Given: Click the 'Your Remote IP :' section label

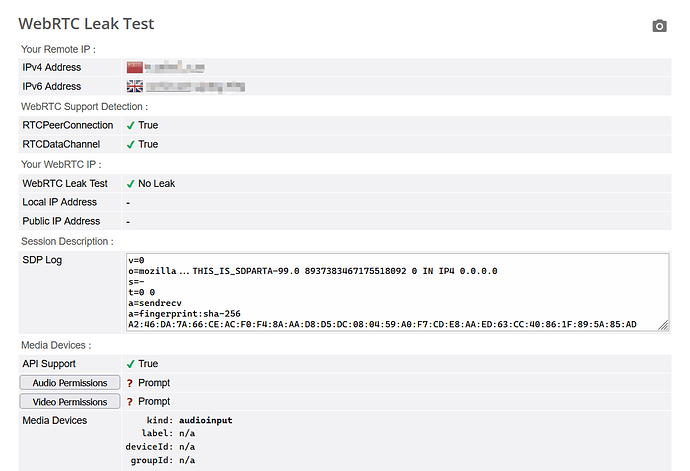Looking at the screenshot, I should coord(59,49).
